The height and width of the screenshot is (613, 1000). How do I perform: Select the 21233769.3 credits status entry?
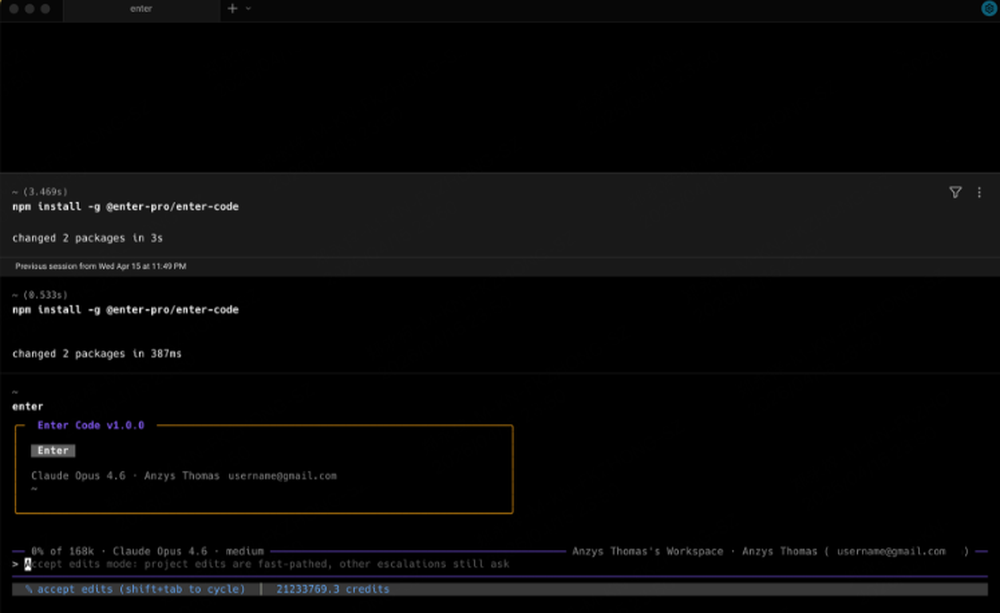[x=332, y=589]
